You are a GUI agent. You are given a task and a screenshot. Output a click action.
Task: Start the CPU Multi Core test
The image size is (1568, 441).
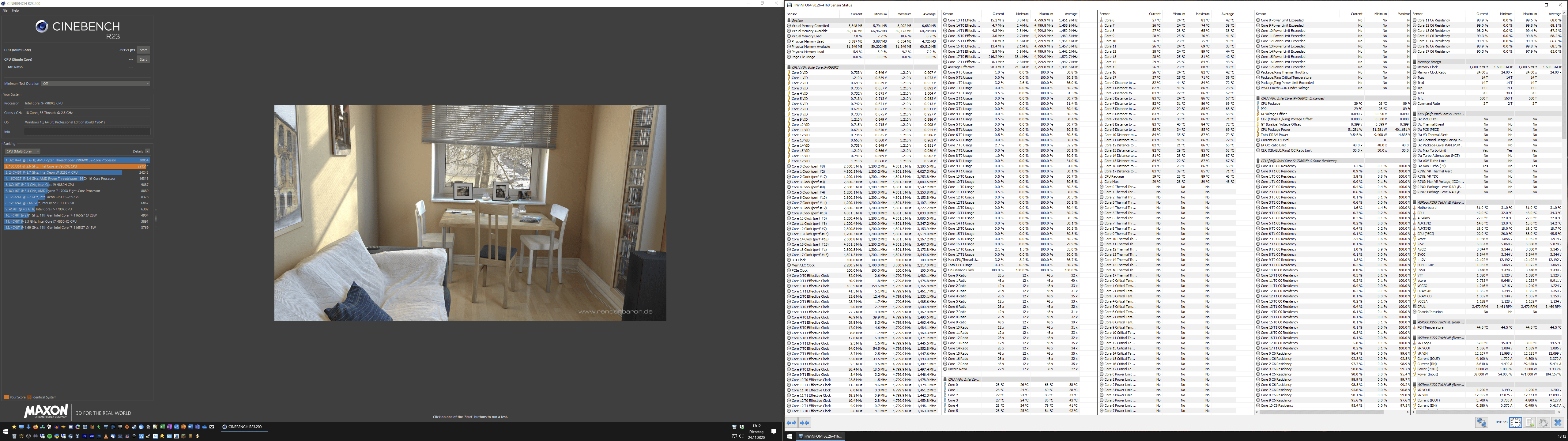(x=143, y=50)
